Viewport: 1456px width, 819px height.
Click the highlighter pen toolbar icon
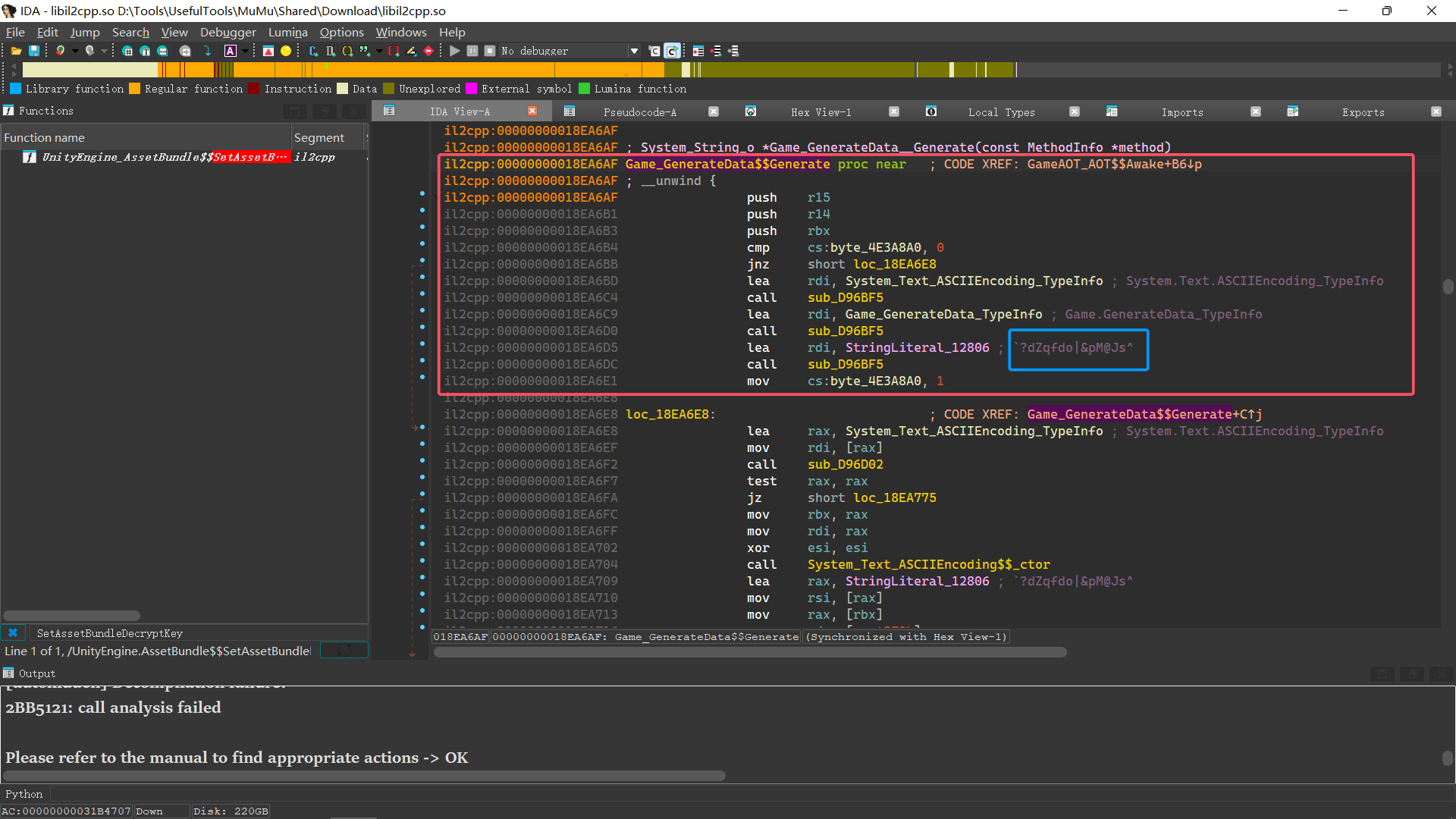pos(411,51)
